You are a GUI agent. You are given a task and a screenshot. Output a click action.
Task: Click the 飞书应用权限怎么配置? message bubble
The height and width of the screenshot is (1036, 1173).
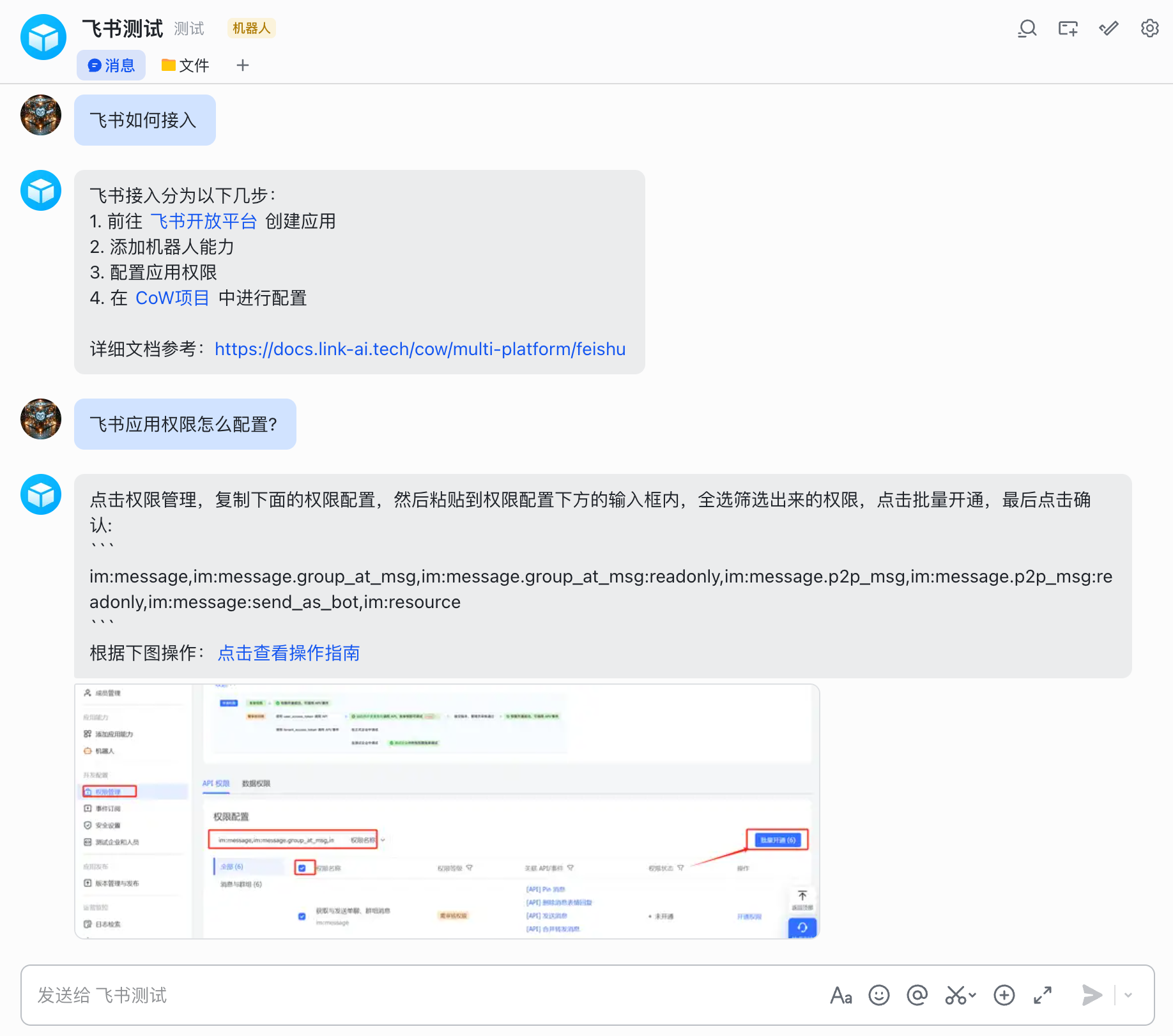[x=185, y=424]
